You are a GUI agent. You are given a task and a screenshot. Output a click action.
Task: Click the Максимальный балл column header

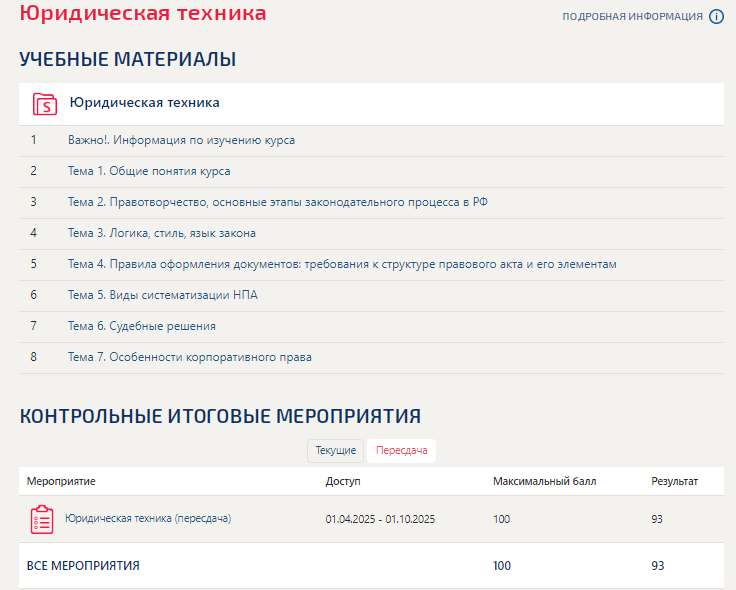click(x=544, y=481)
